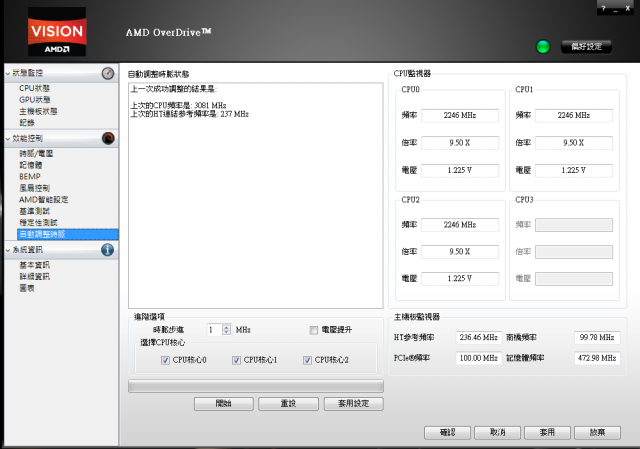The height and width of the screenshot is (449, 640).
Task: Click the gauge icon beside 狀態監控
Action: 108,73
